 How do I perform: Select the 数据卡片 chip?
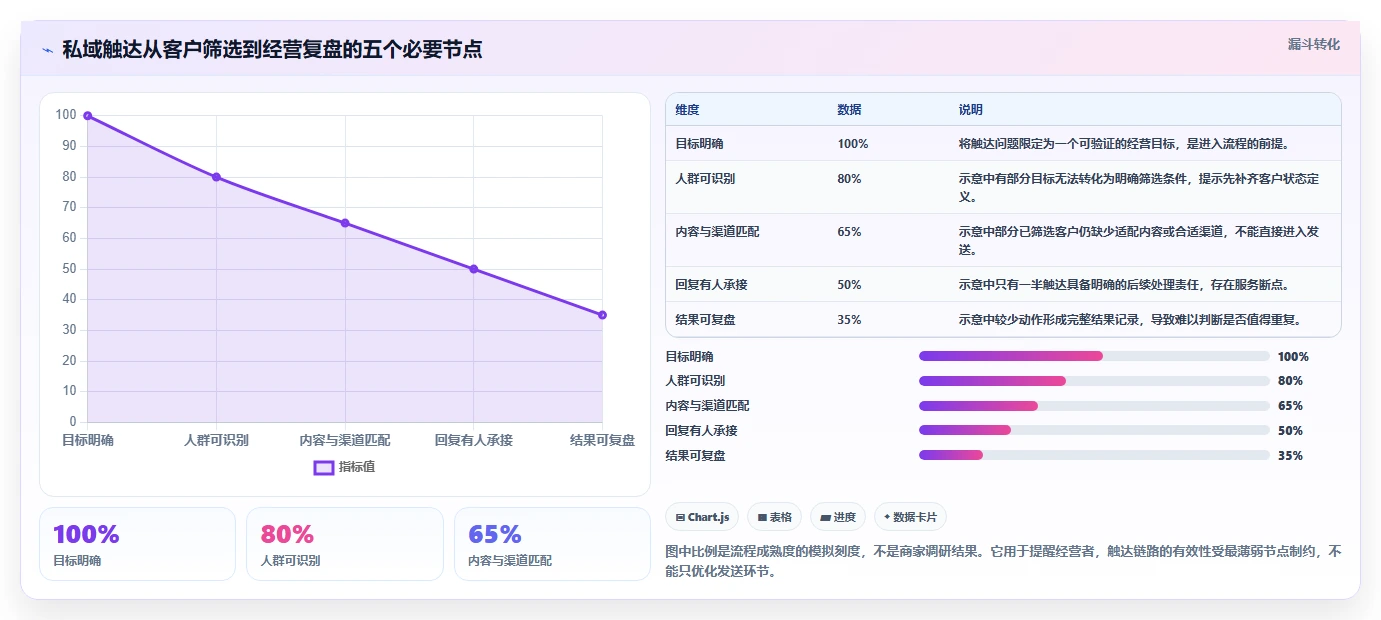[x=910, y=517]
